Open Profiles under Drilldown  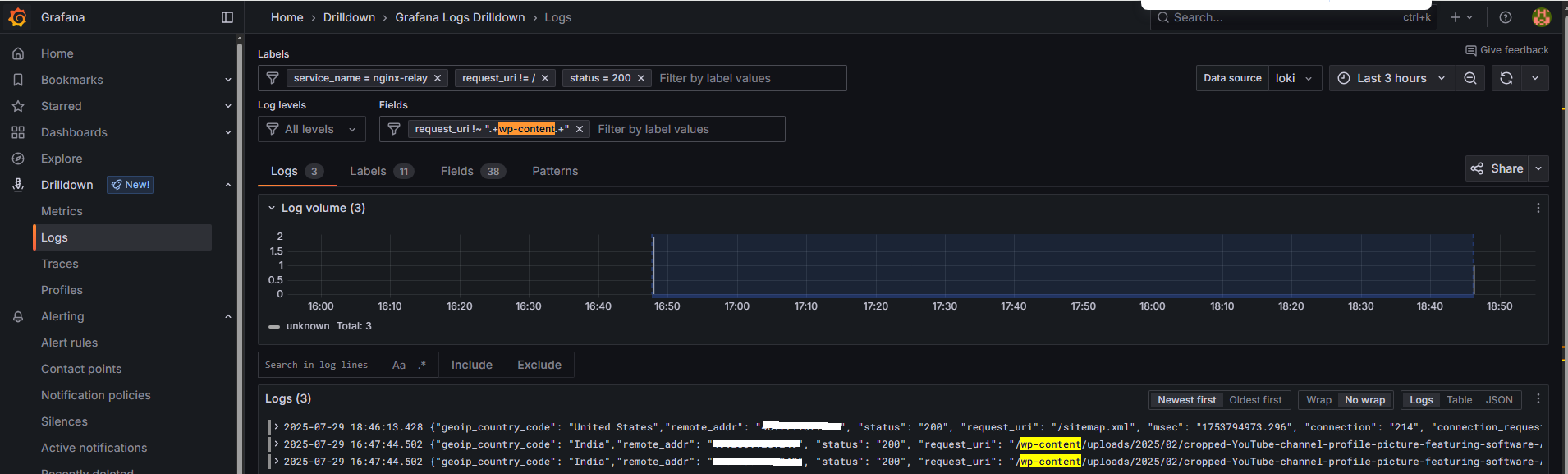click(x=62, y=290)
